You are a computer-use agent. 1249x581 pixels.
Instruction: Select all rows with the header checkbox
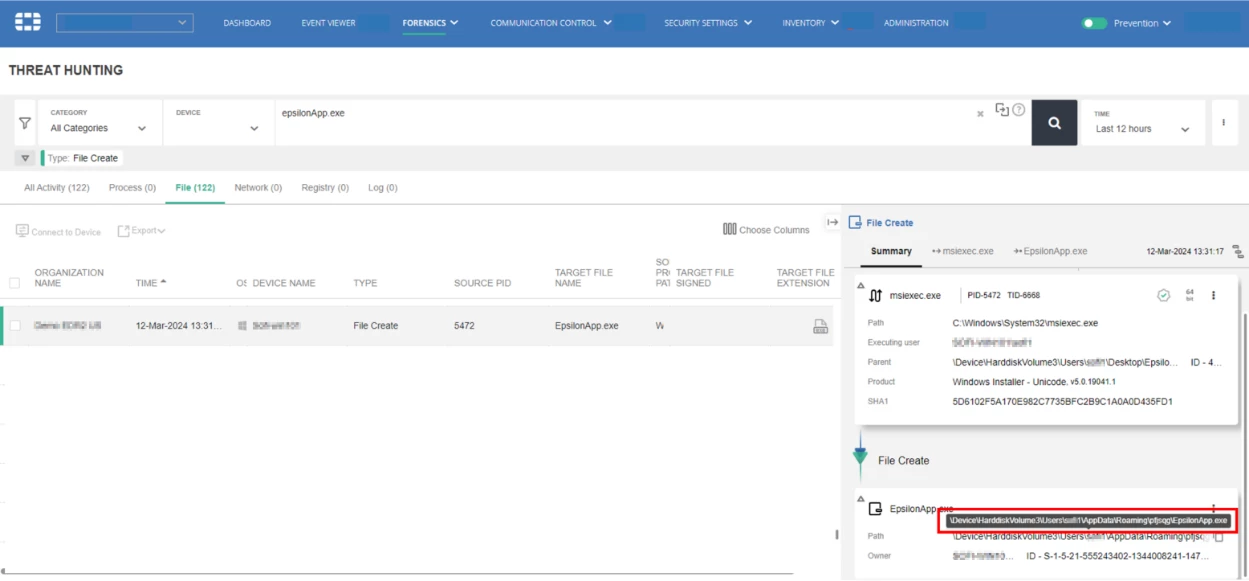15,283
